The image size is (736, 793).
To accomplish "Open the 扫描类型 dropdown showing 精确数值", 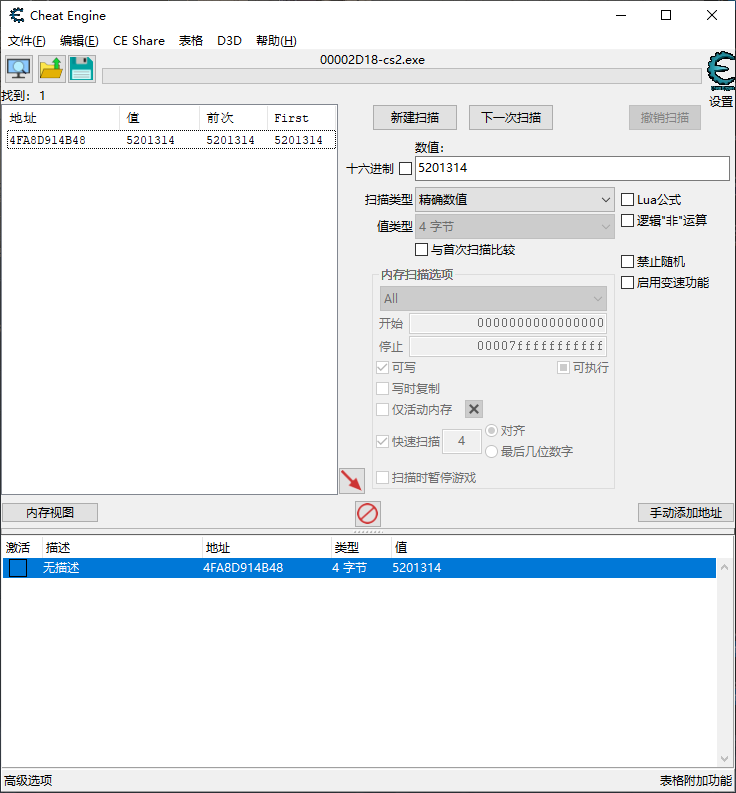I will pos(514,200).
